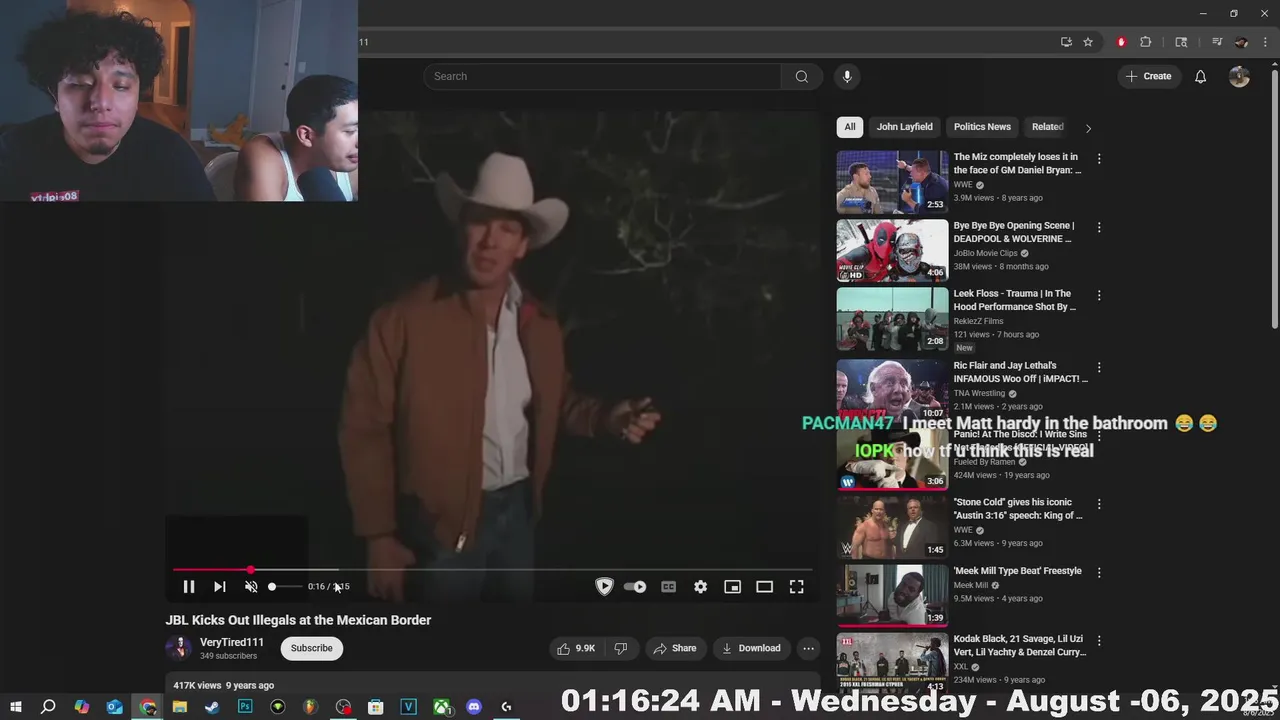The height and width of the screenshot is (720, 1280).
Task: Switch to theater mode
Action: point(765,587)
